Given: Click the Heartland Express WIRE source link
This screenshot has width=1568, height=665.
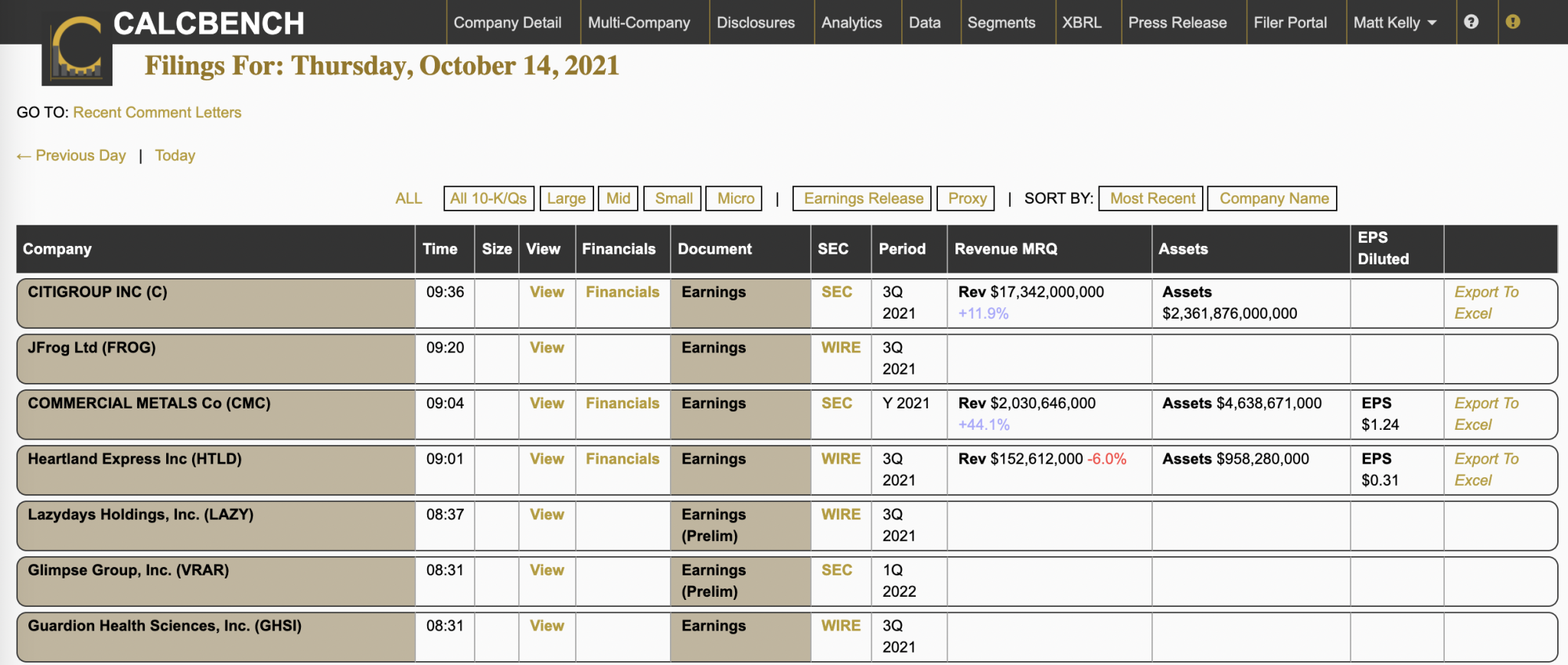Looking at the screenshot, I should tap(841, 459).
